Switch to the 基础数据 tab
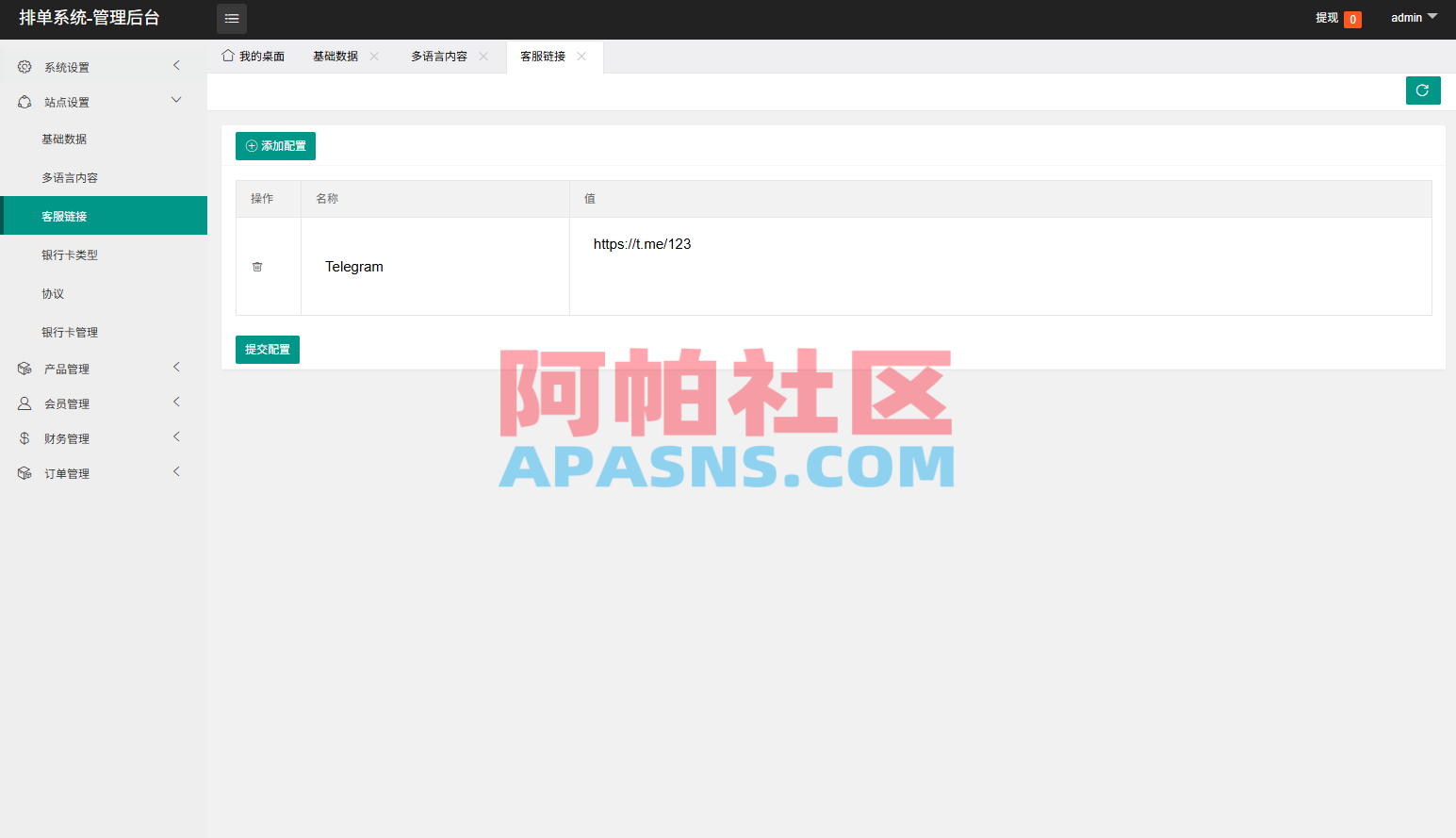1456x838 pixels. 346,57
